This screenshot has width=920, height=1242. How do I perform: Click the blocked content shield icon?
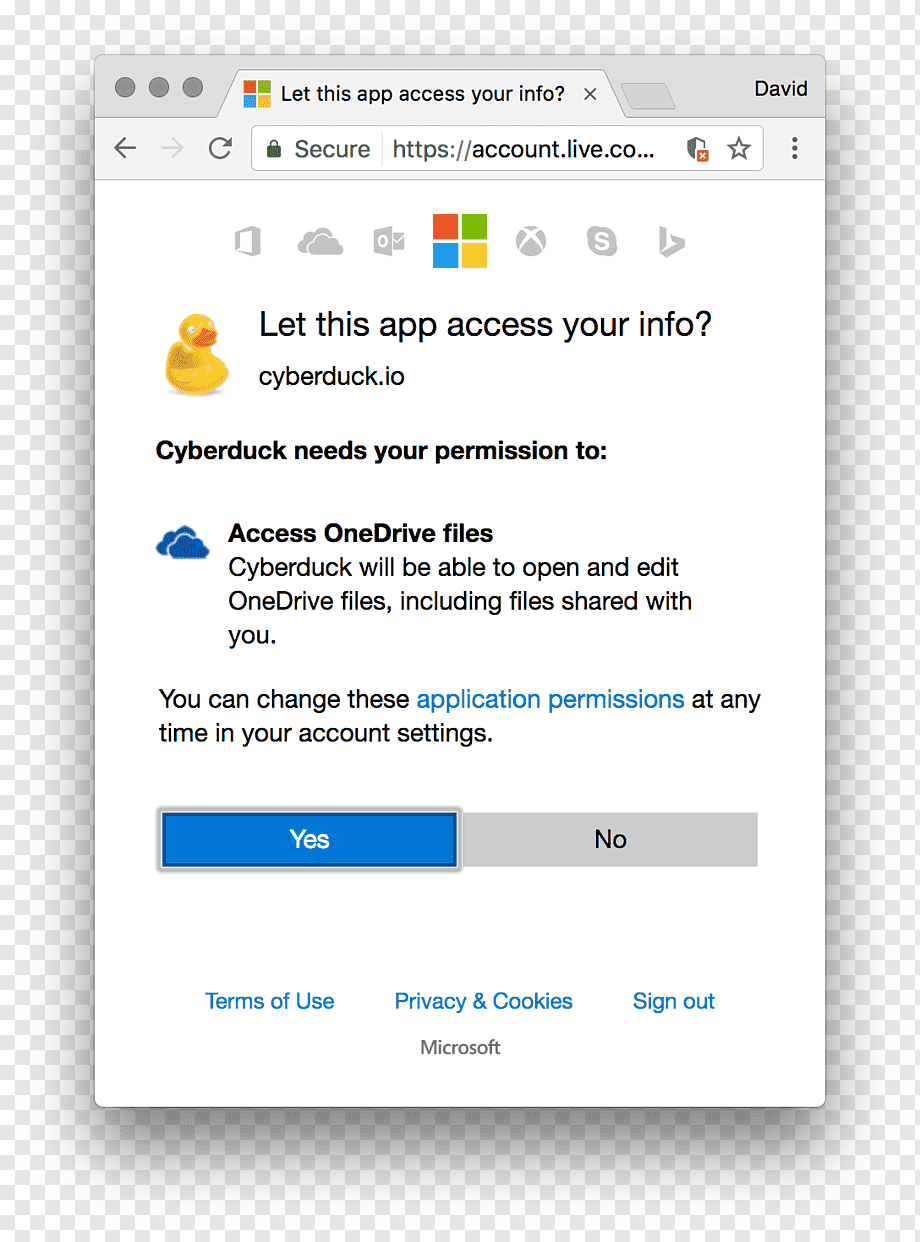[698, 149]
